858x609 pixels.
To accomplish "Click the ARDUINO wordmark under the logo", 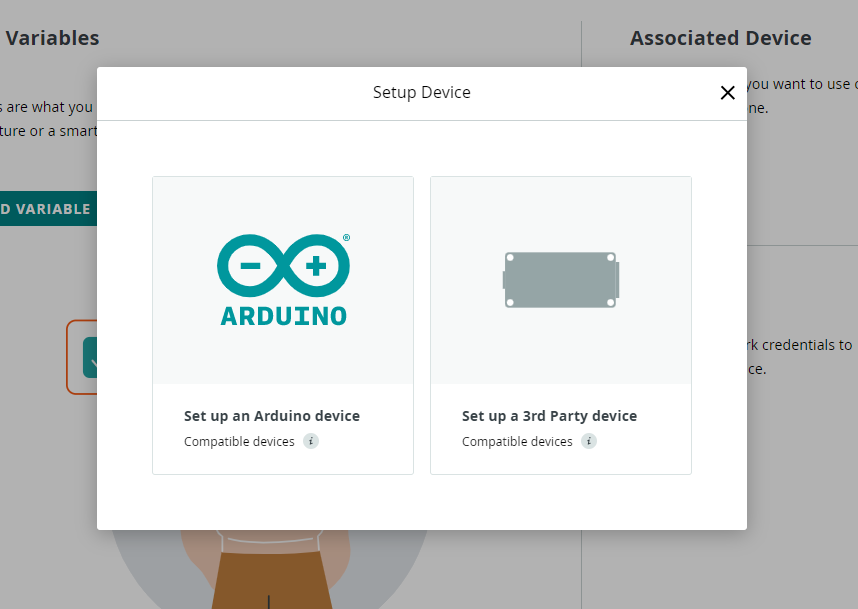I will pyautogui.click(x=283, y=316).
